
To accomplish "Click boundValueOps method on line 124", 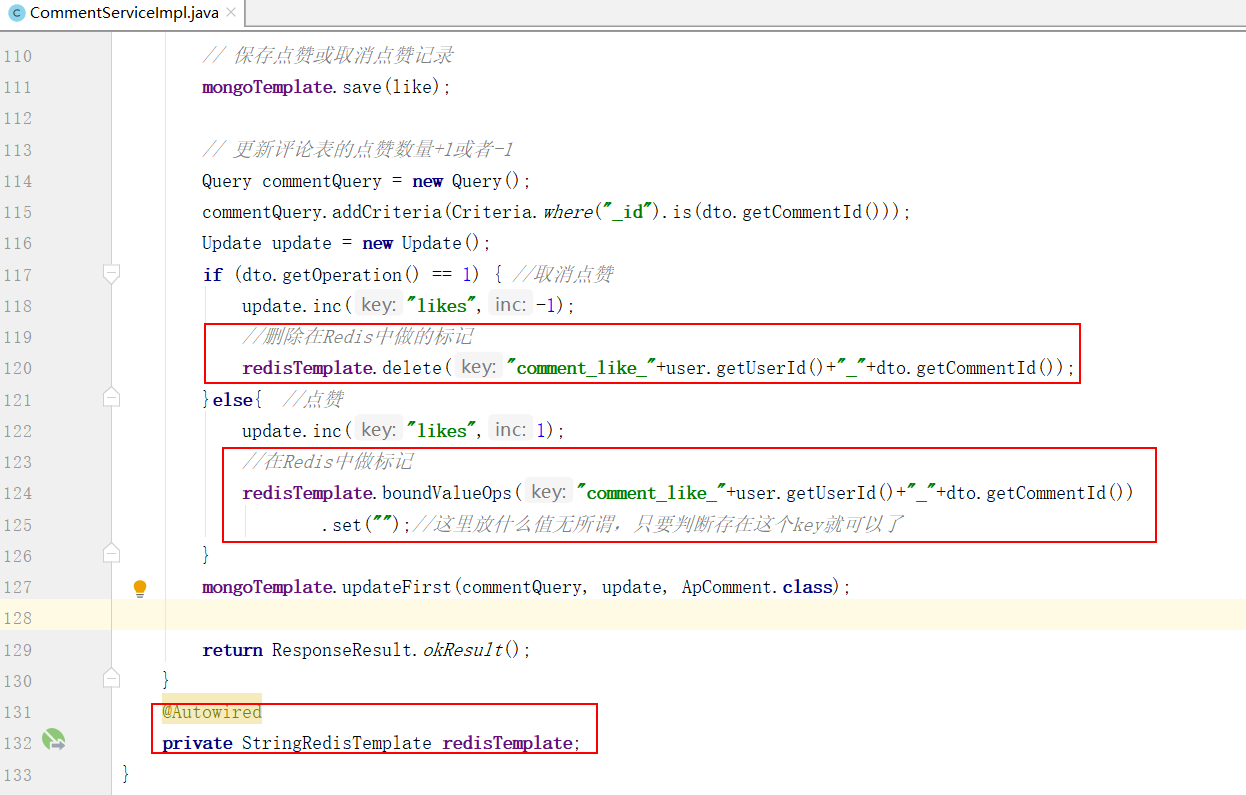I will [447, 493].
